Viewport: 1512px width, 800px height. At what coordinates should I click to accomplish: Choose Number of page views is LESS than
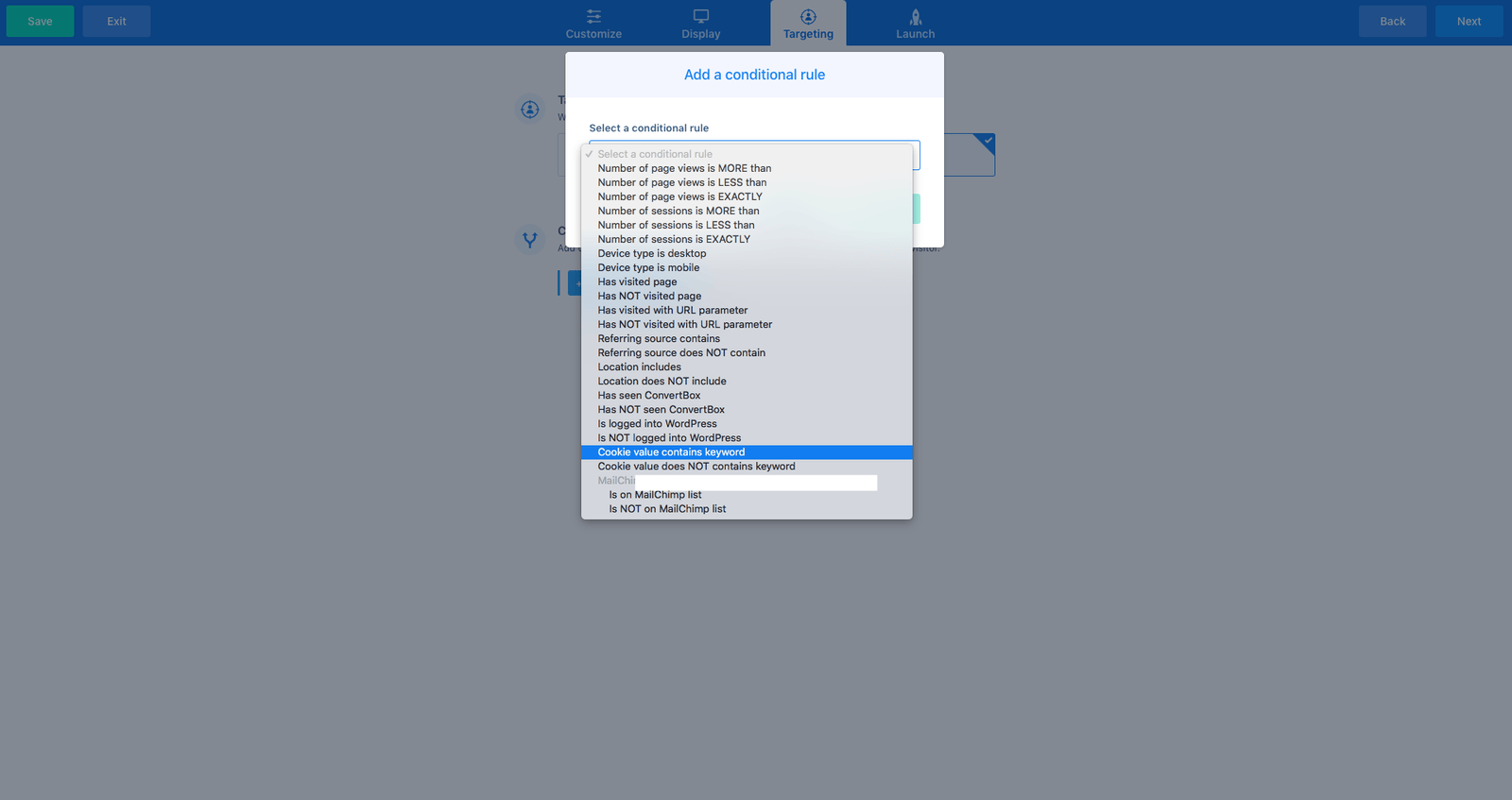tap(747, 182)
